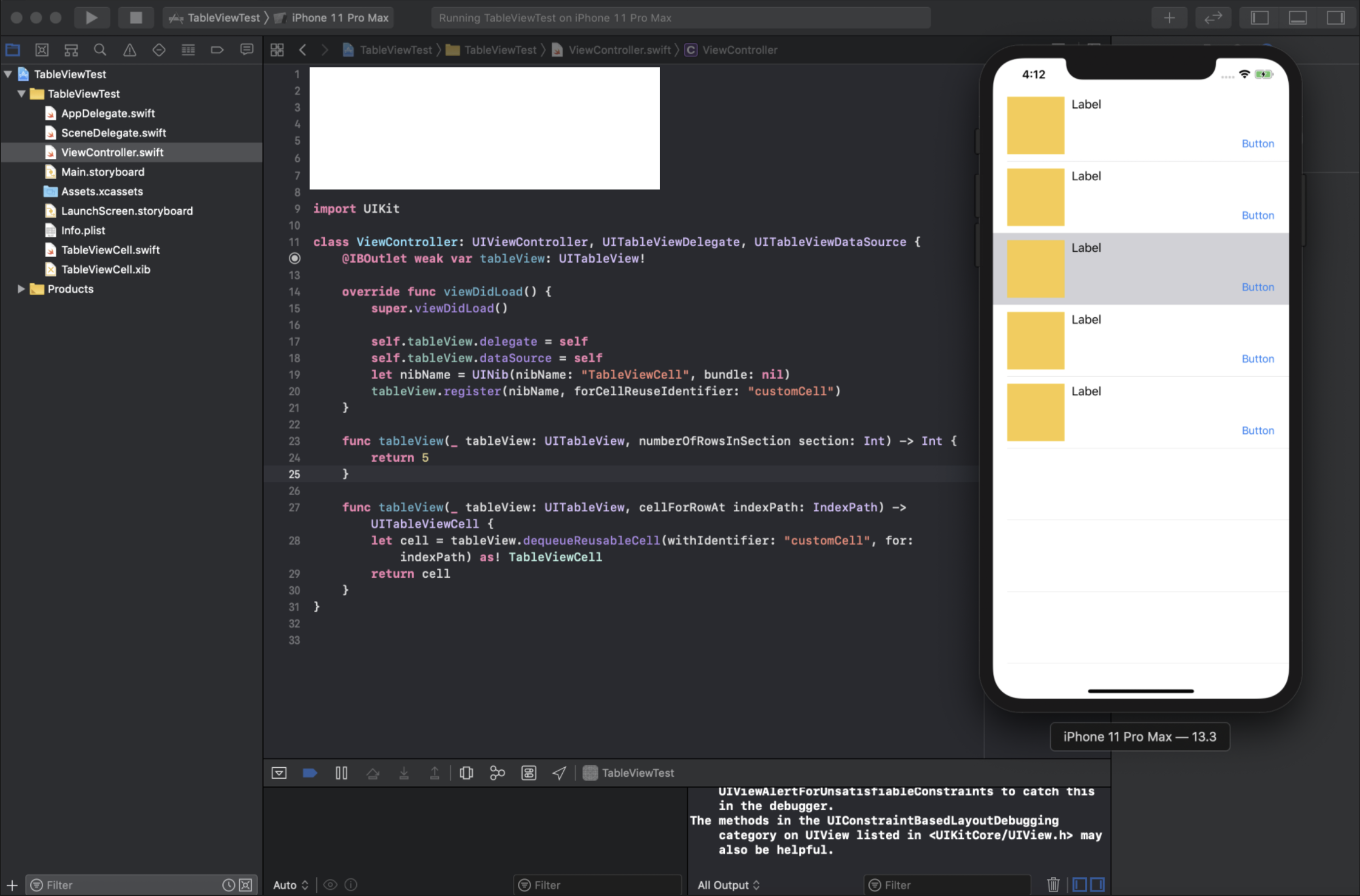1360x896 pixels.
Task: Select TableViewCell.xib in project navigator
Action: [105, 269]
